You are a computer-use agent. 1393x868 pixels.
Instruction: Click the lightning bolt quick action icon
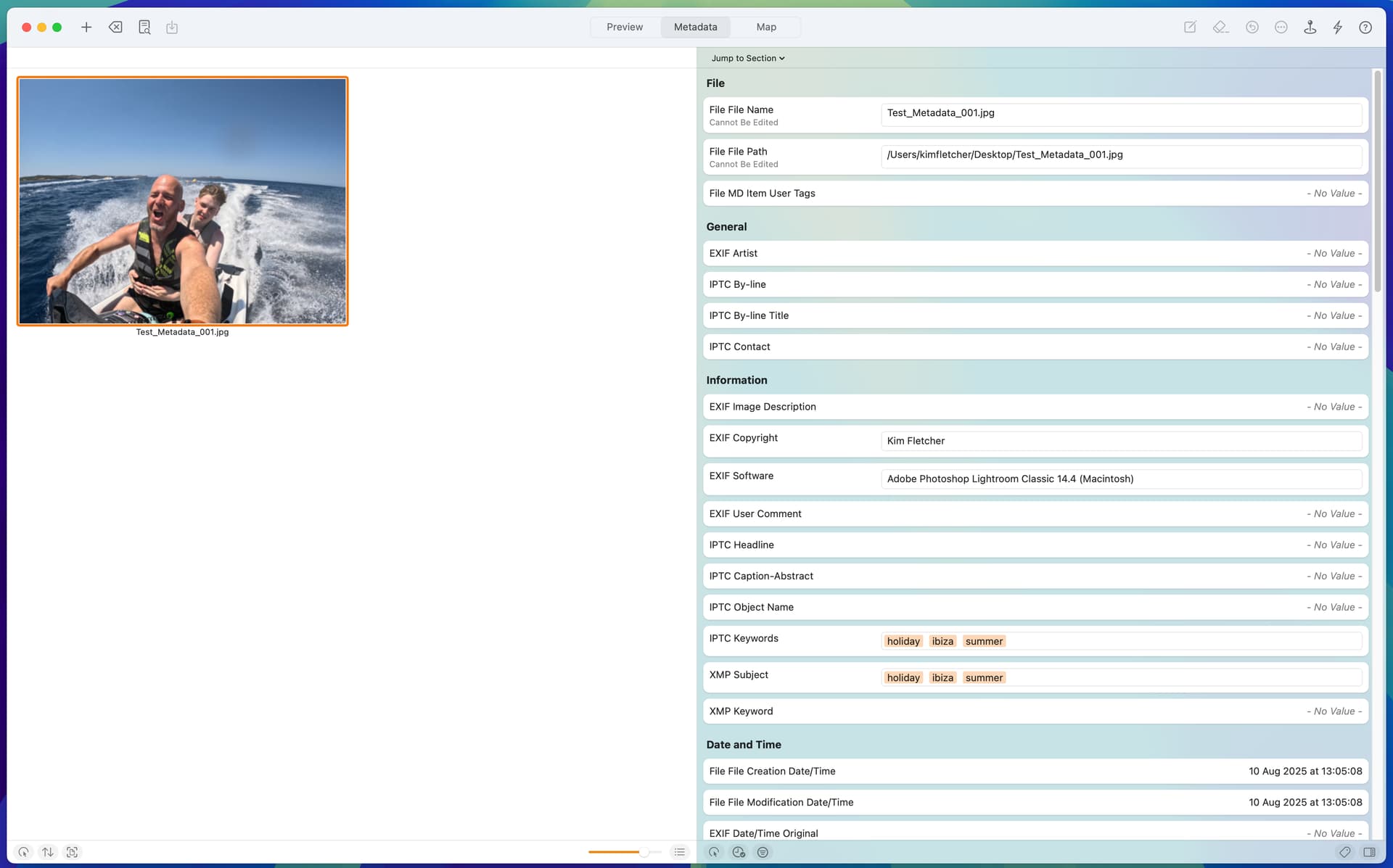point(1338,27)
